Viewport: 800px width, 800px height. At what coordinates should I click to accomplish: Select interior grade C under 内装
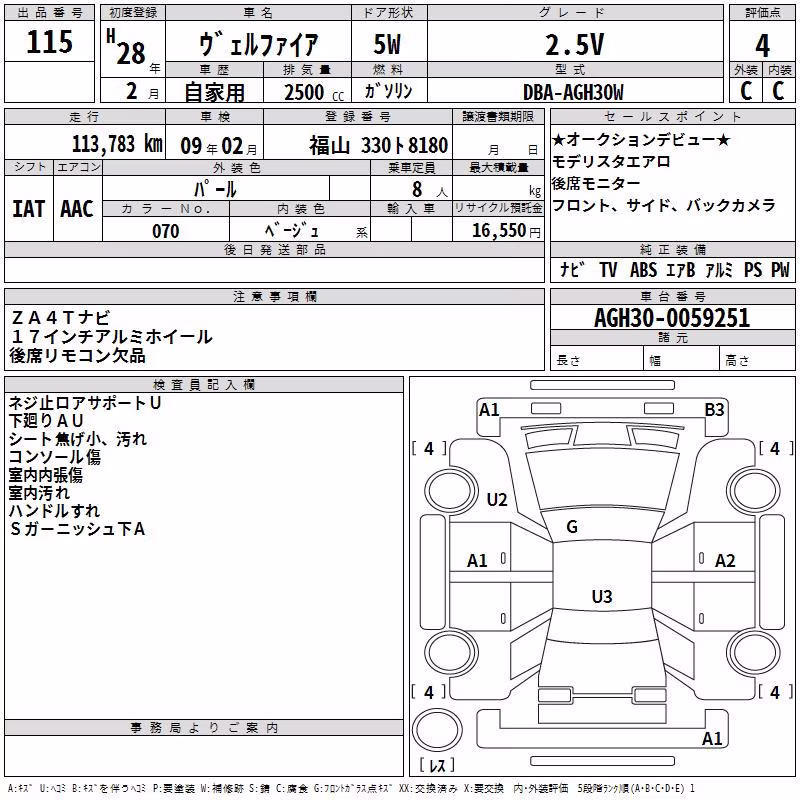pos(778,91)
